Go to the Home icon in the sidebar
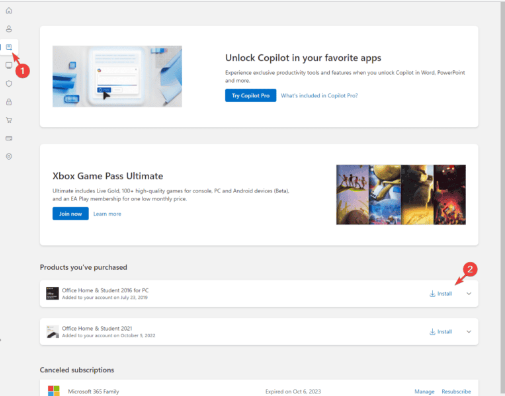The image size is (505, 396). coord(9,11)
